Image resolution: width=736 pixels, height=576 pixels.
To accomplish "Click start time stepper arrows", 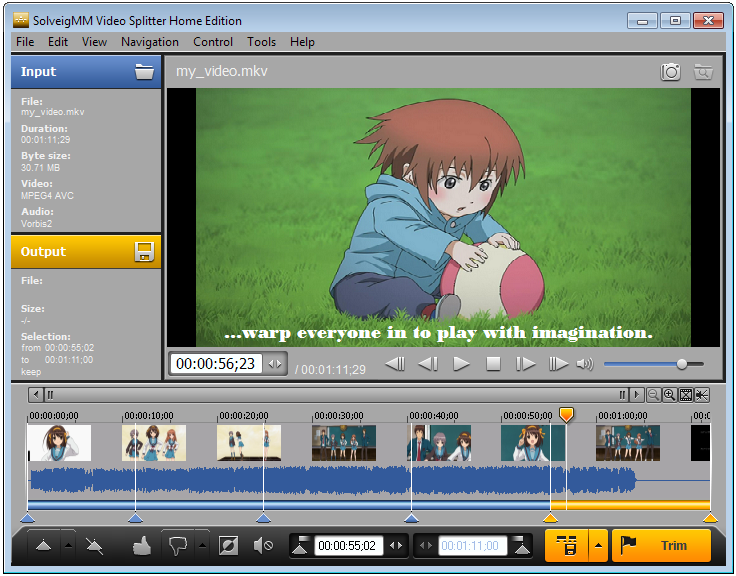I will pyautogui.click(x=396, y=545).
